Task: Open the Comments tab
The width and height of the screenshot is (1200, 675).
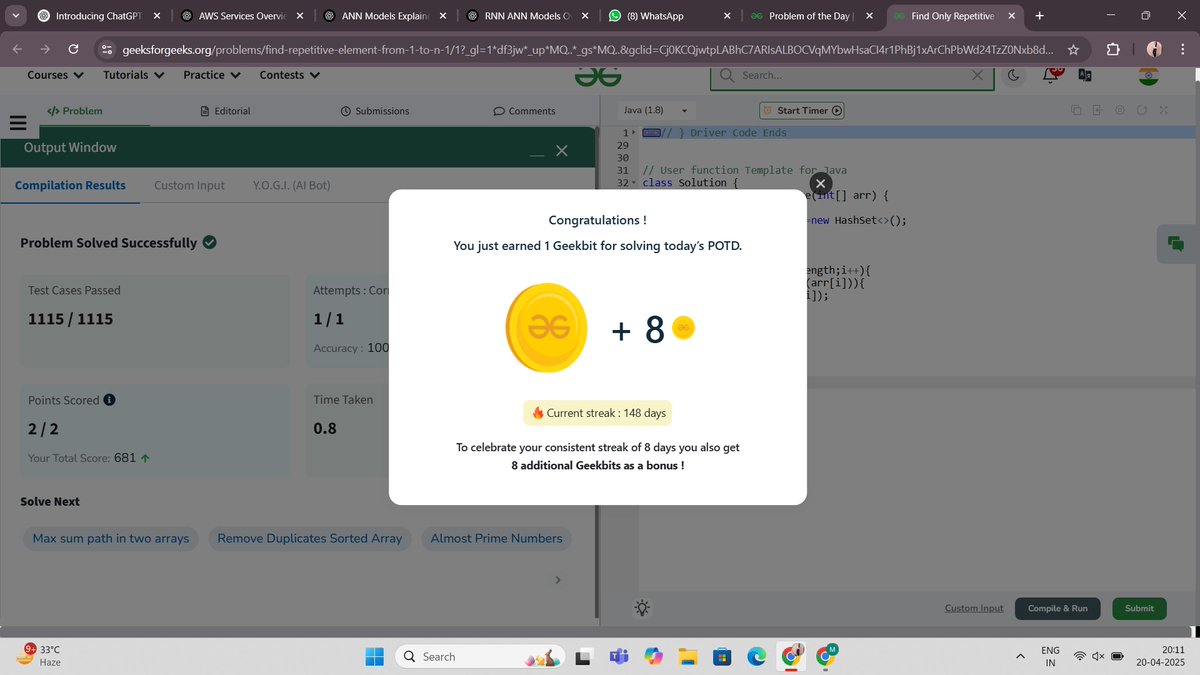Action: tap(524, 111)
